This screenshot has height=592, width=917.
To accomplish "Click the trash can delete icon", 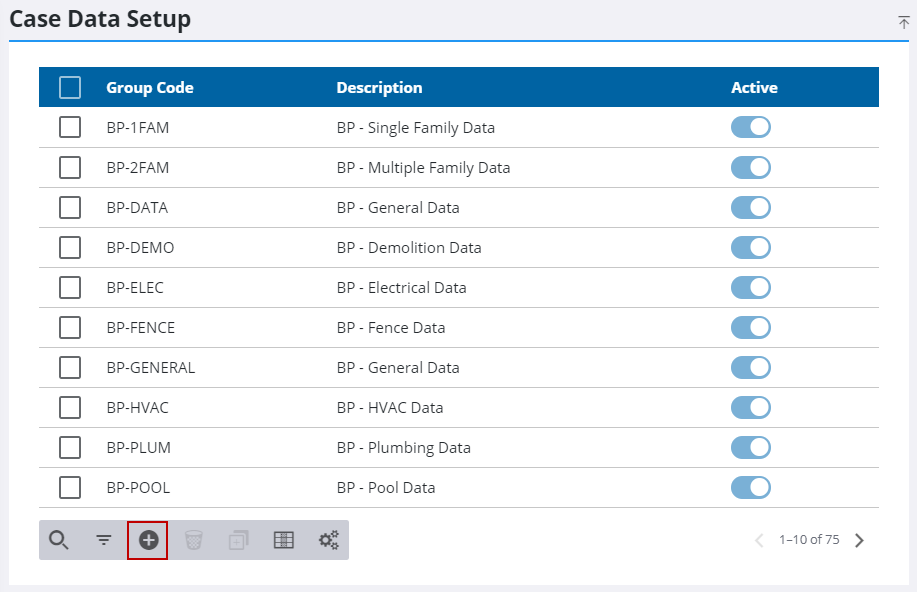I will click(194, 540).
